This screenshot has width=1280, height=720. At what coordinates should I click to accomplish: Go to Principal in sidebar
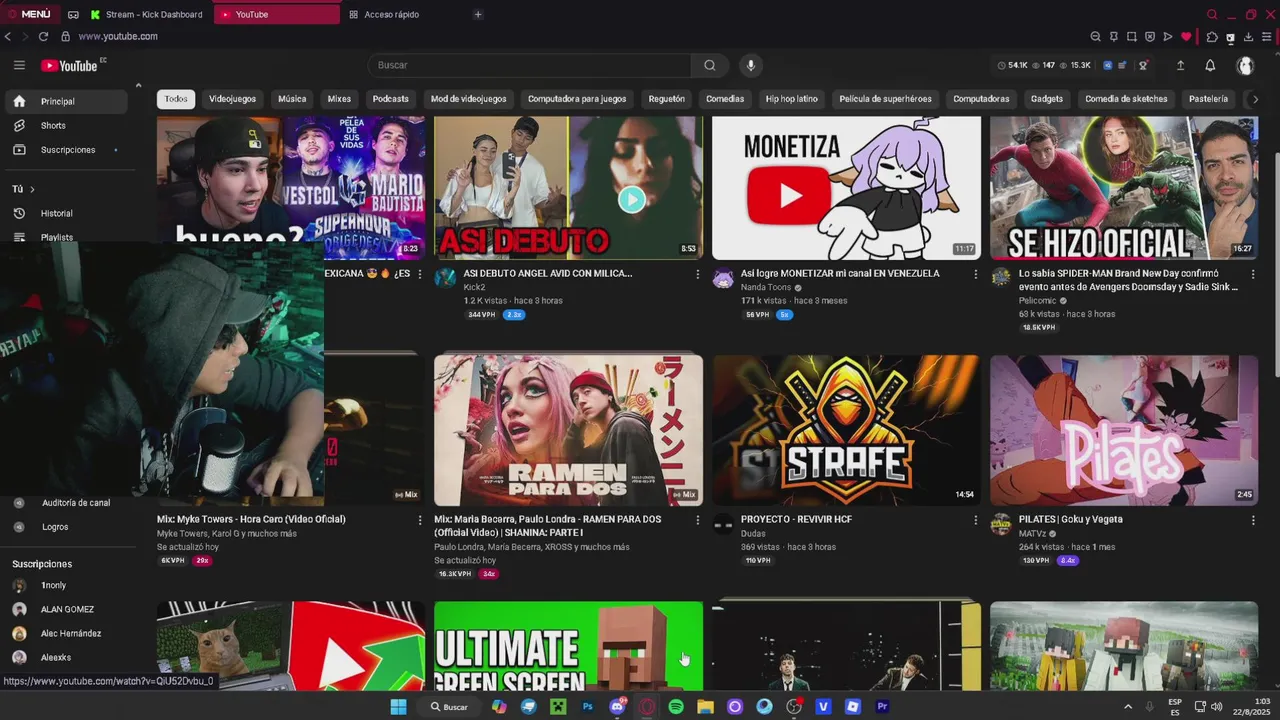pos(64,101)
